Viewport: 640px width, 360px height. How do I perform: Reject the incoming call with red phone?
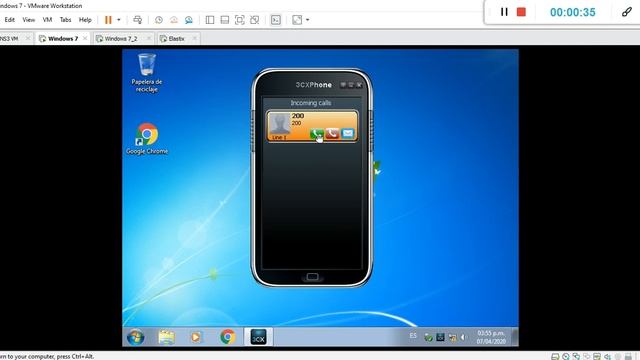tap(332, 133)
